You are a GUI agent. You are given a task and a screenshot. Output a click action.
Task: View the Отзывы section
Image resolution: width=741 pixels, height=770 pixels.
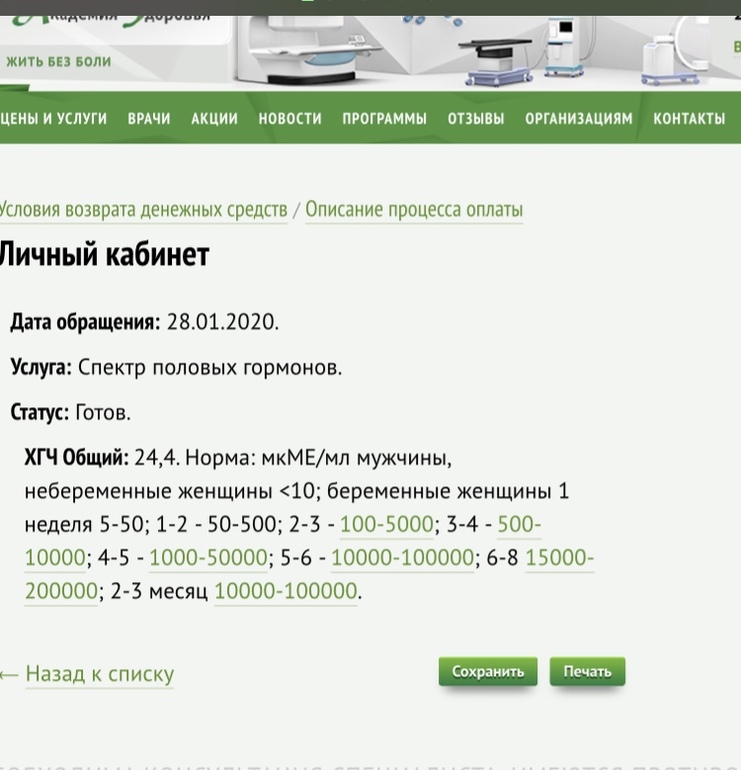(476, 118)
